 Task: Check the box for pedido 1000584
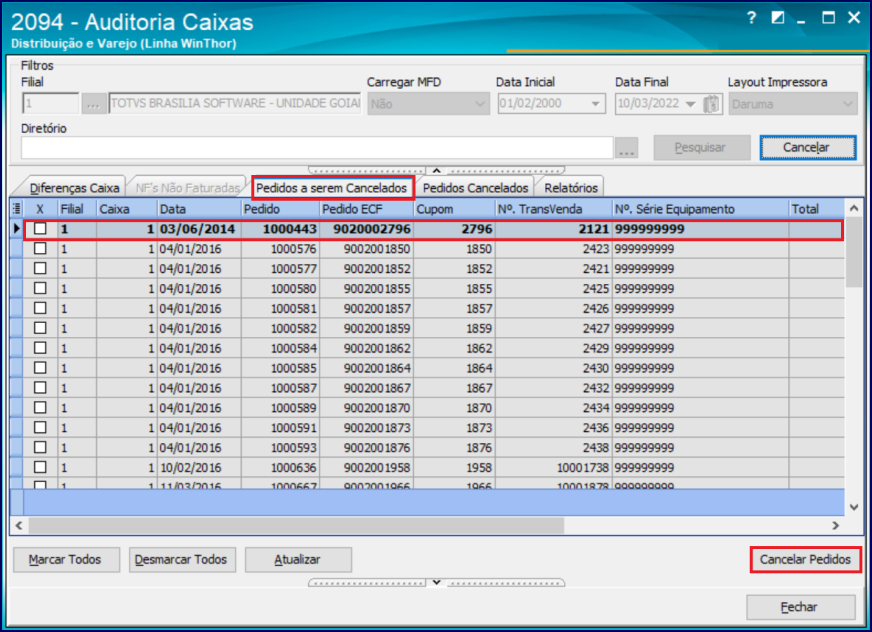pos(40,348)
